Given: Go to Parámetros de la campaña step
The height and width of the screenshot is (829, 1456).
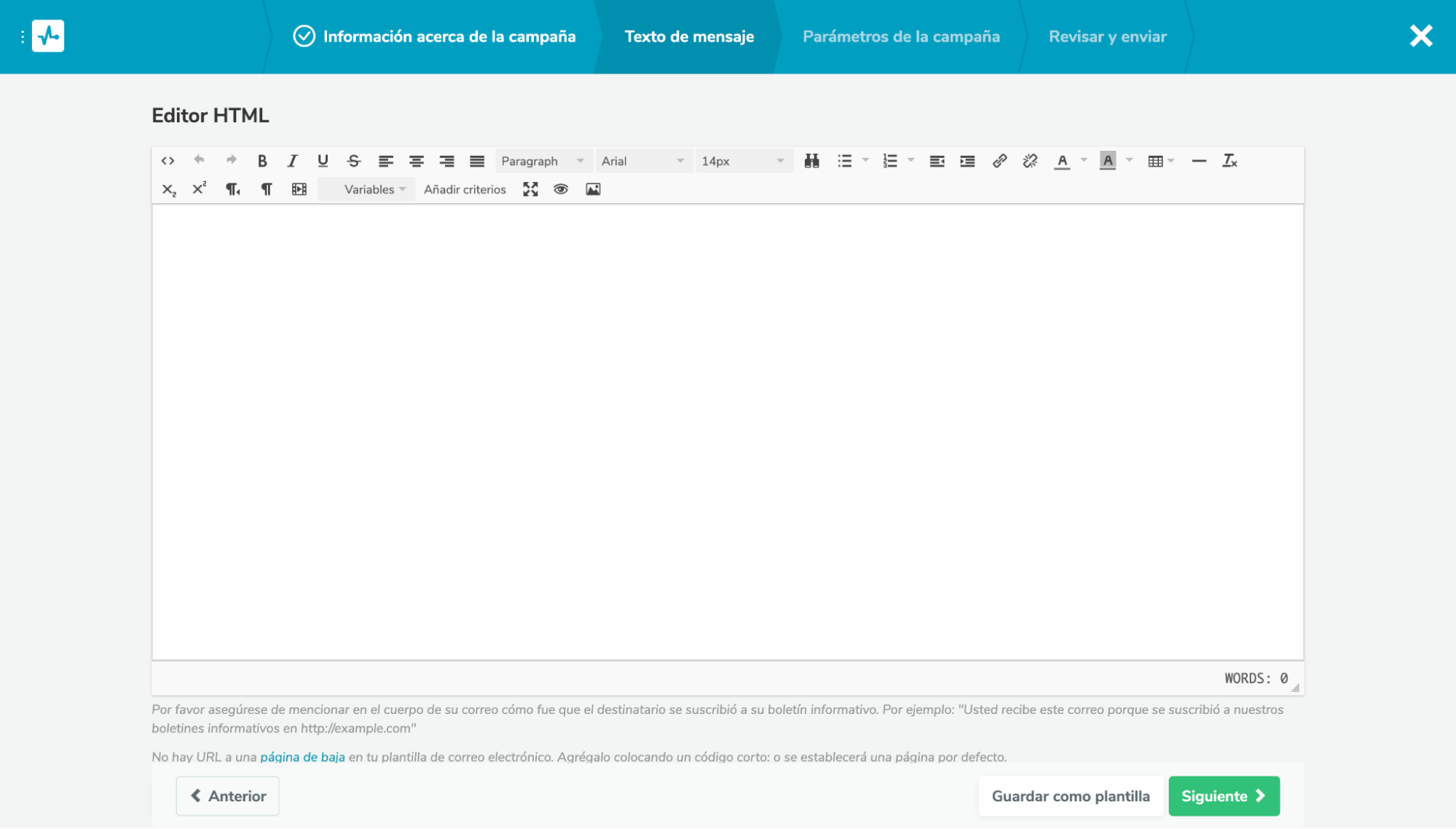Looking at the screenshot, I should click(x=900, y=36).
